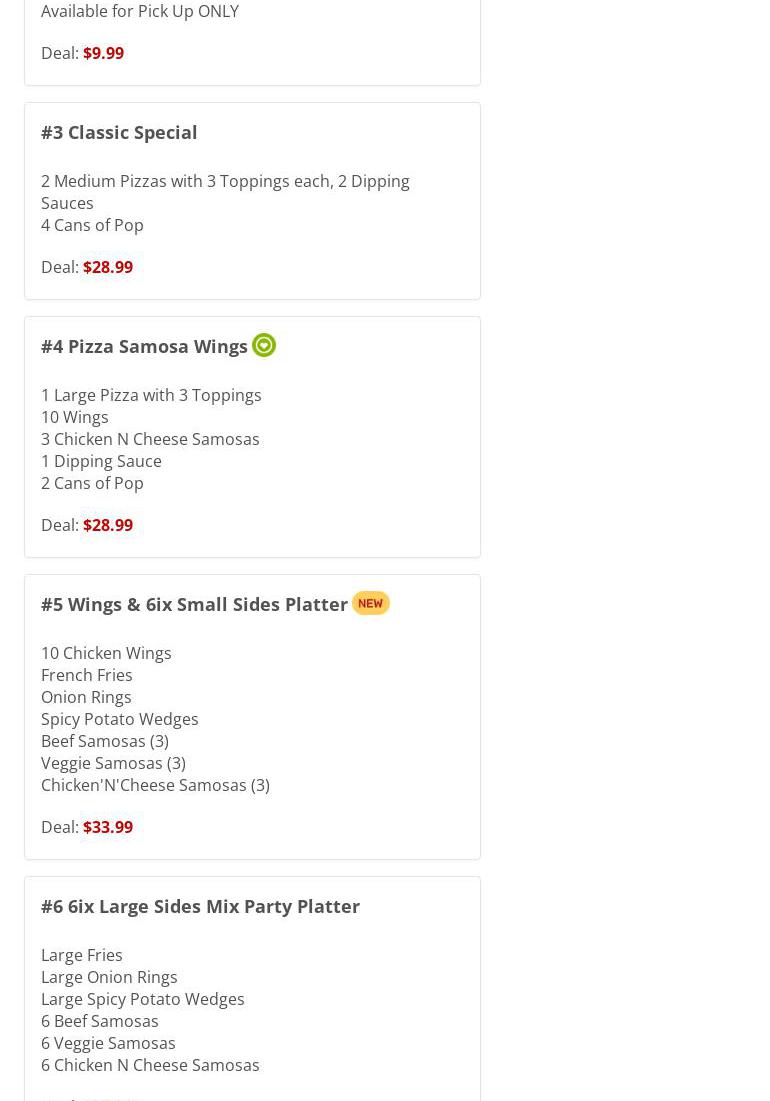
Task: Click 'Available for Pick Up ONLY' text
Action: click(x=140, y=11)
